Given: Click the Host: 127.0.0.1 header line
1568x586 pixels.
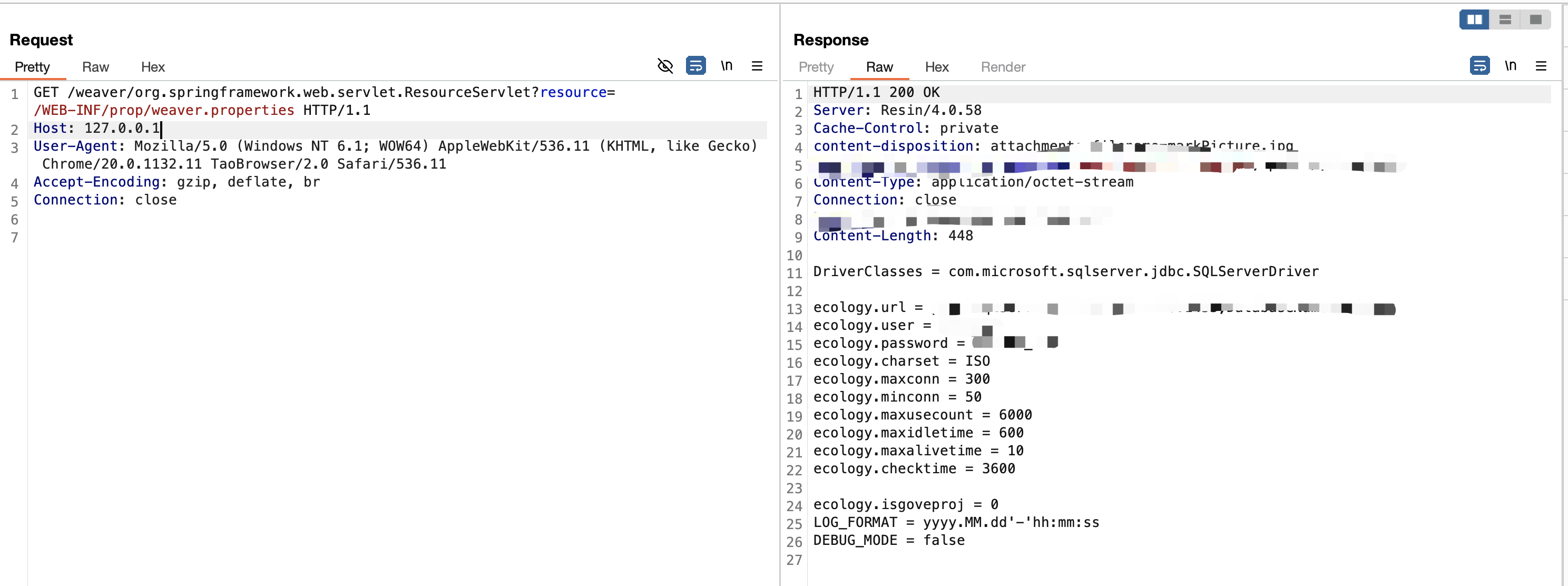Looking at the screenshot, I should coord(97,129).
